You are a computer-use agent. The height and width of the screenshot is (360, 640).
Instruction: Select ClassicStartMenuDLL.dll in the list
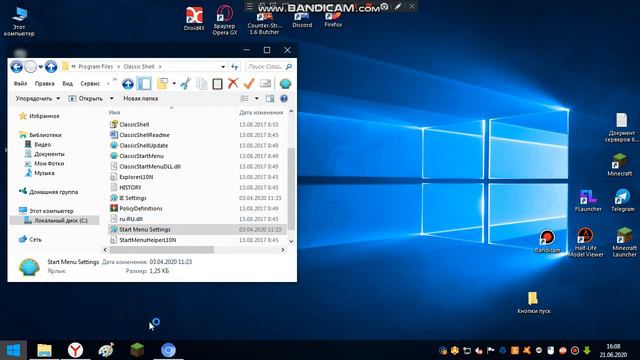point(150,167)
